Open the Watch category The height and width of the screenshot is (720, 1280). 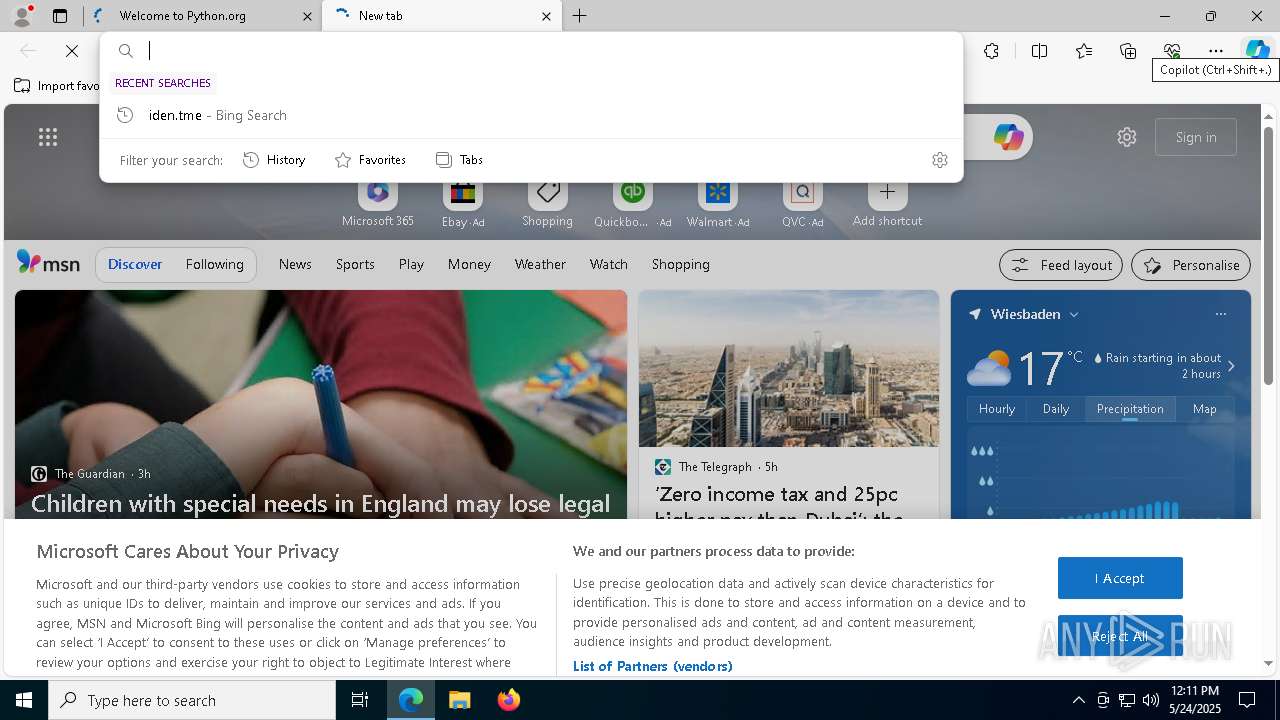(608, 264)
